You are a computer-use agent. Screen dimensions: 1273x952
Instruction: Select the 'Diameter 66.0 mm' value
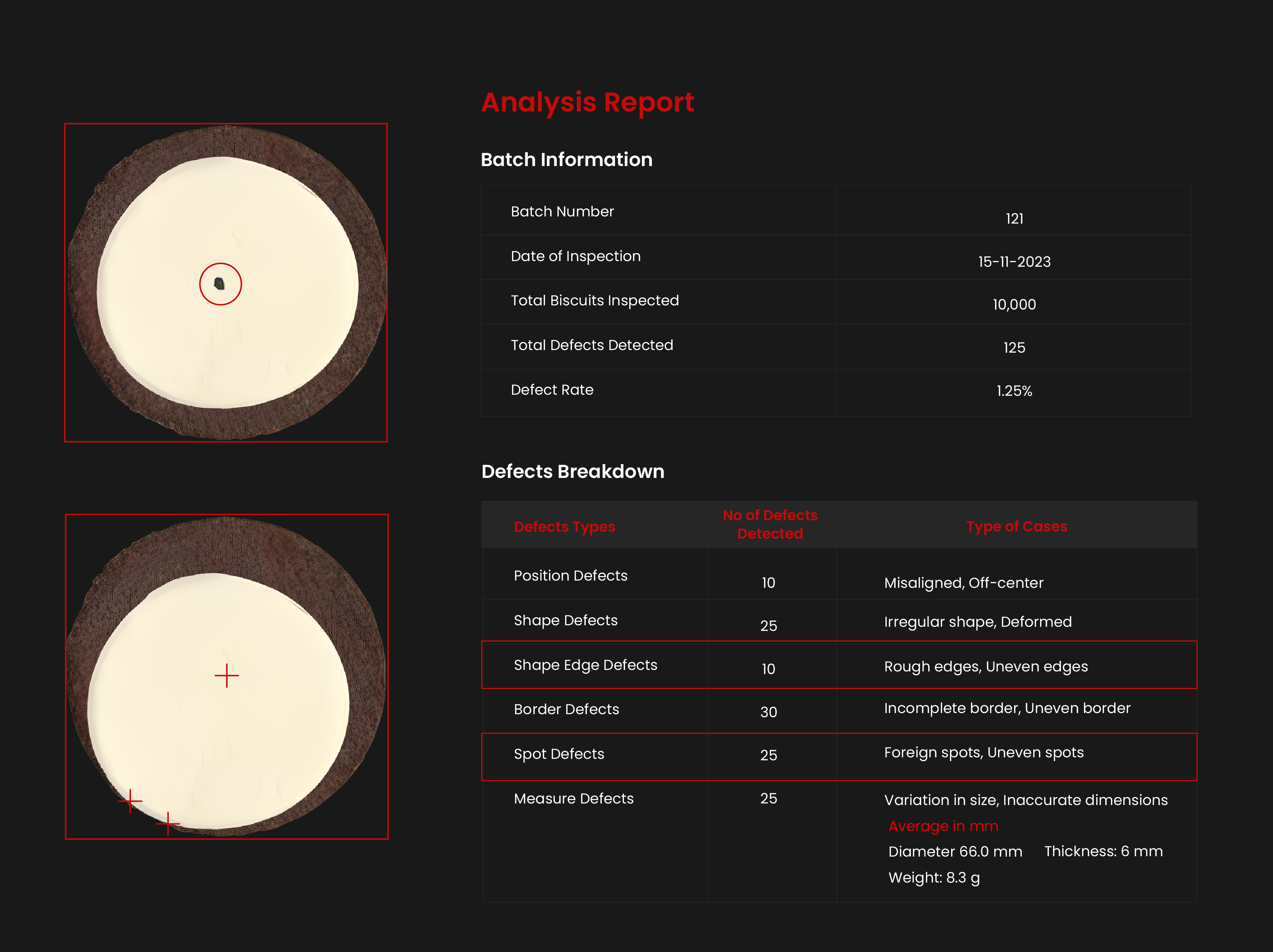click(x=955, y=852)
